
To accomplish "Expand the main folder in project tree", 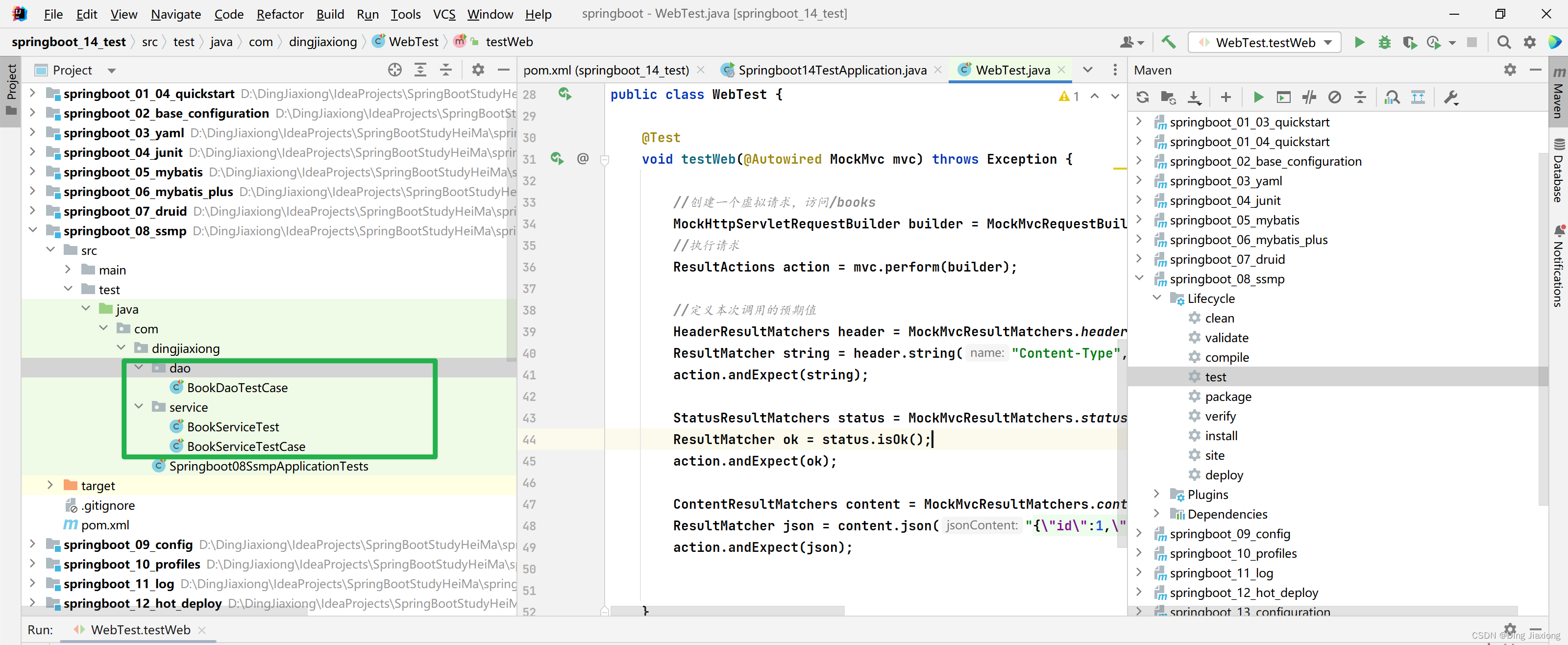I will pyautogui.click(x=68, y=269).
